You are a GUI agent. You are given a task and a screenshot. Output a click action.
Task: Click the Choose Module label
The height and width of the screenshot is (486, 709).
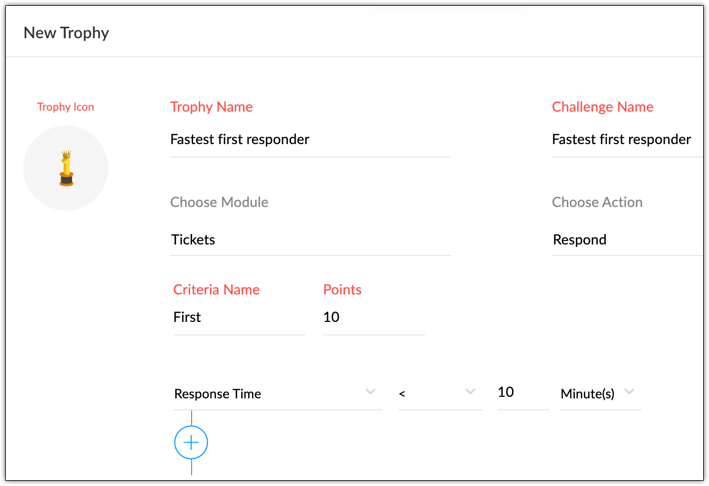pyautogui.click(x=219, y=202)
